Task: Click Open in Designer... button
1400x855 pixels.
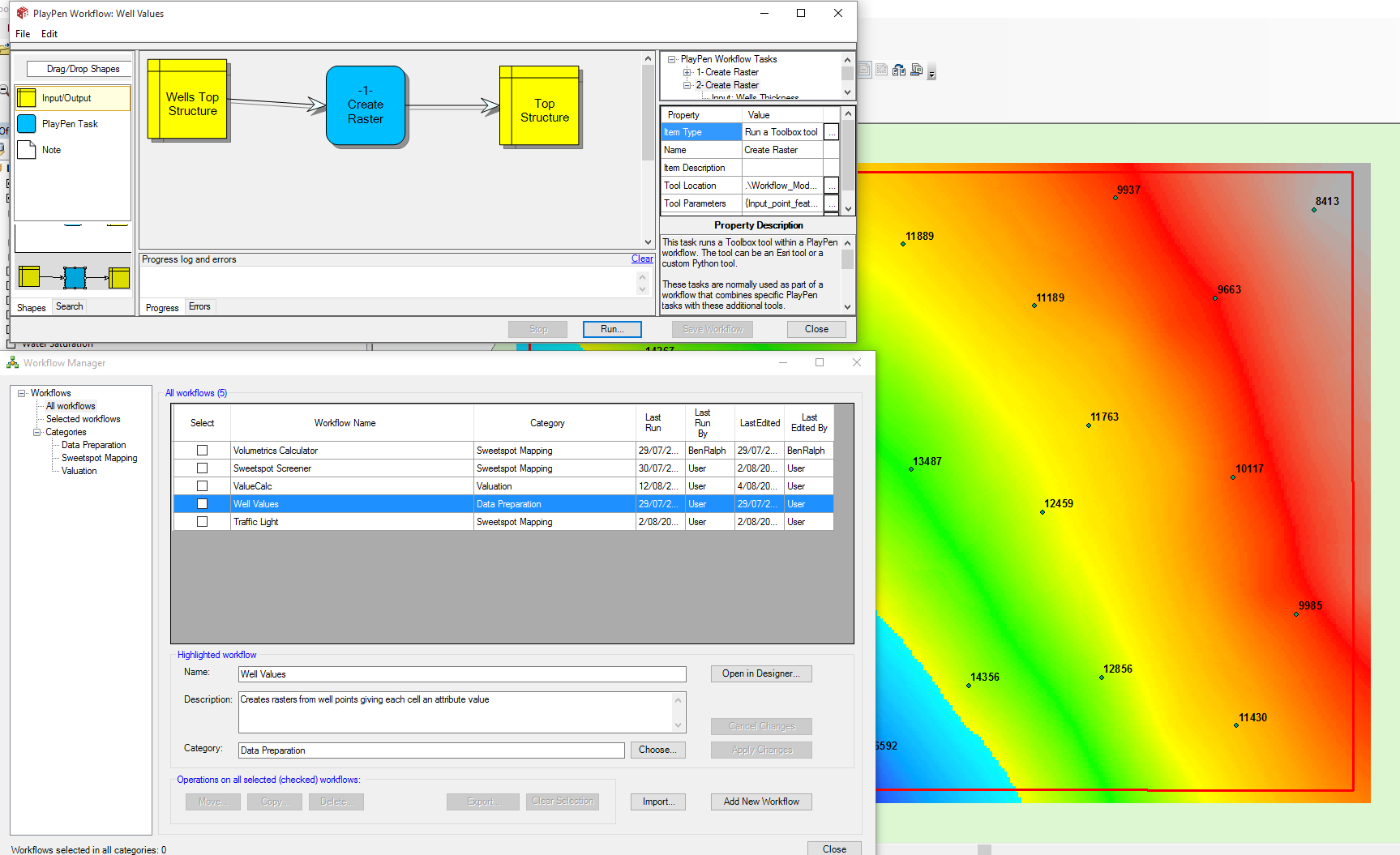Action: 761,673
